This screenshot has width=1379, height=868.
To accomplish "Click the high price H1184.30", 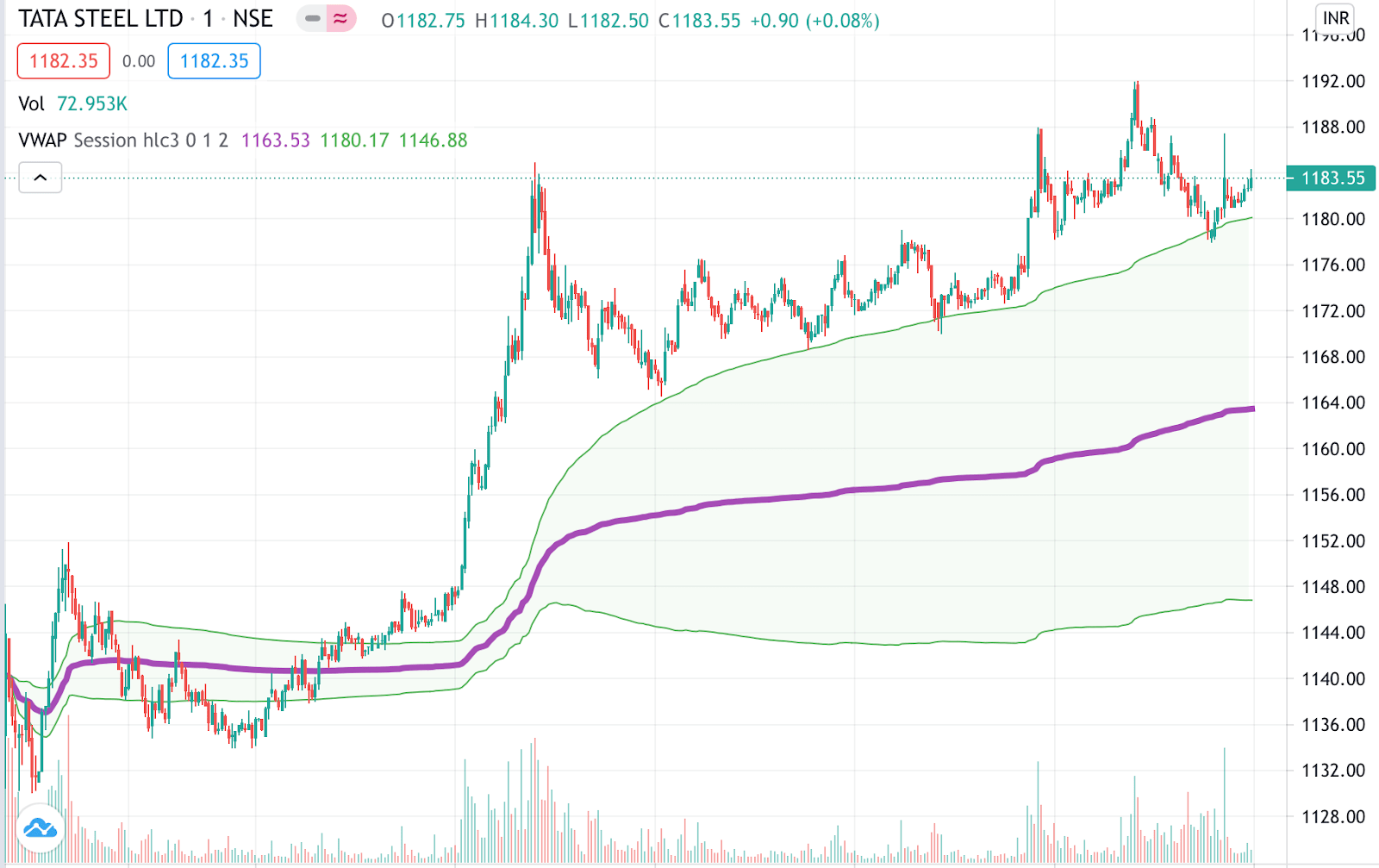I will (x=517, y=21).
